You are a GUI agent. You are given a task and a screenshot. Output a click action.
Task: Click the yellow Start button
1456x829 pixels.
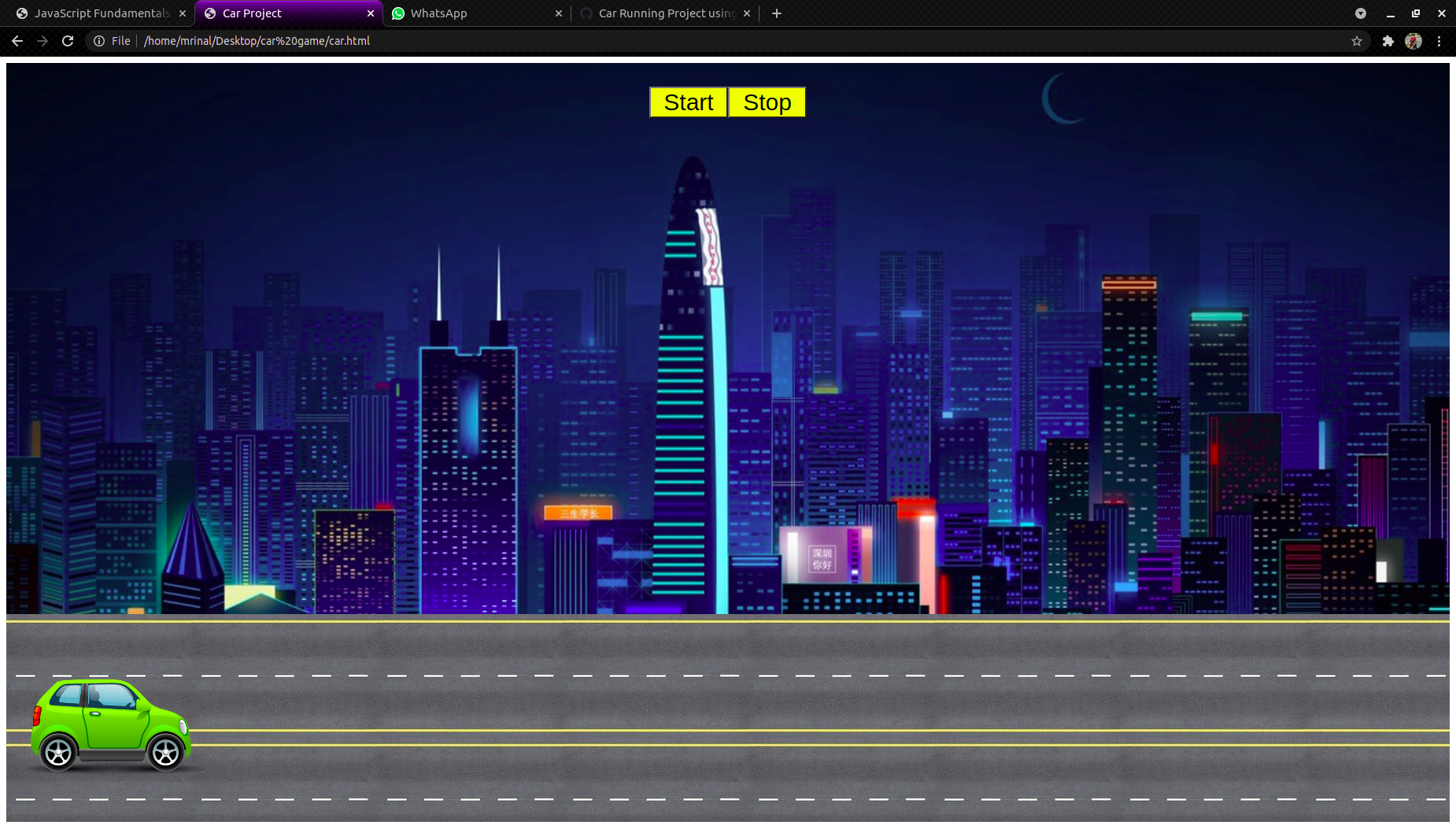[x=688, y=102]
